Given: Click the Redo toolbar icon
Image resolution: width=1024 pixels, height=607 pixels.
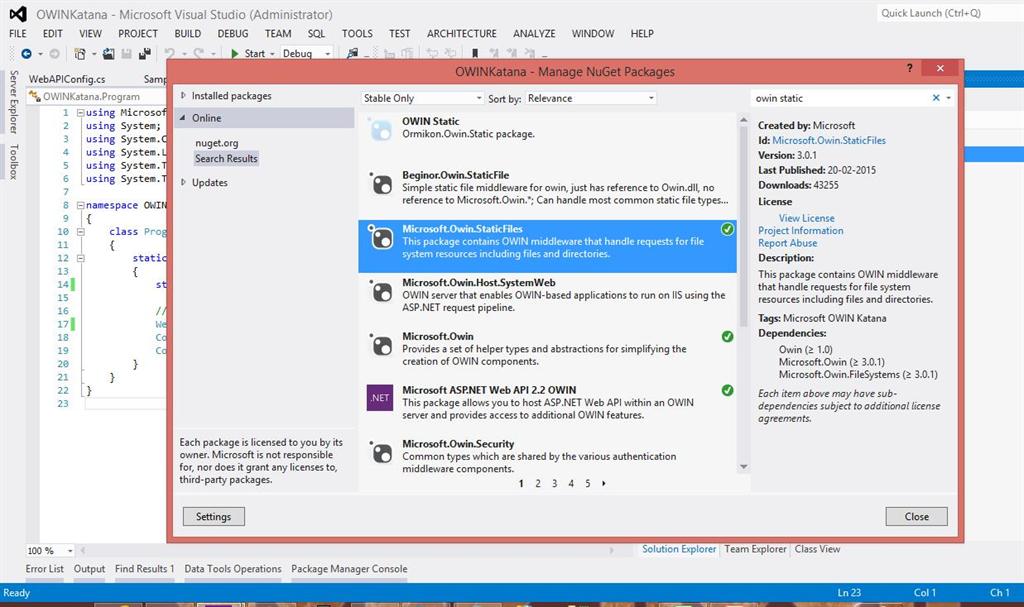Looking at the screenshot, I should click(x=199, y=54).
